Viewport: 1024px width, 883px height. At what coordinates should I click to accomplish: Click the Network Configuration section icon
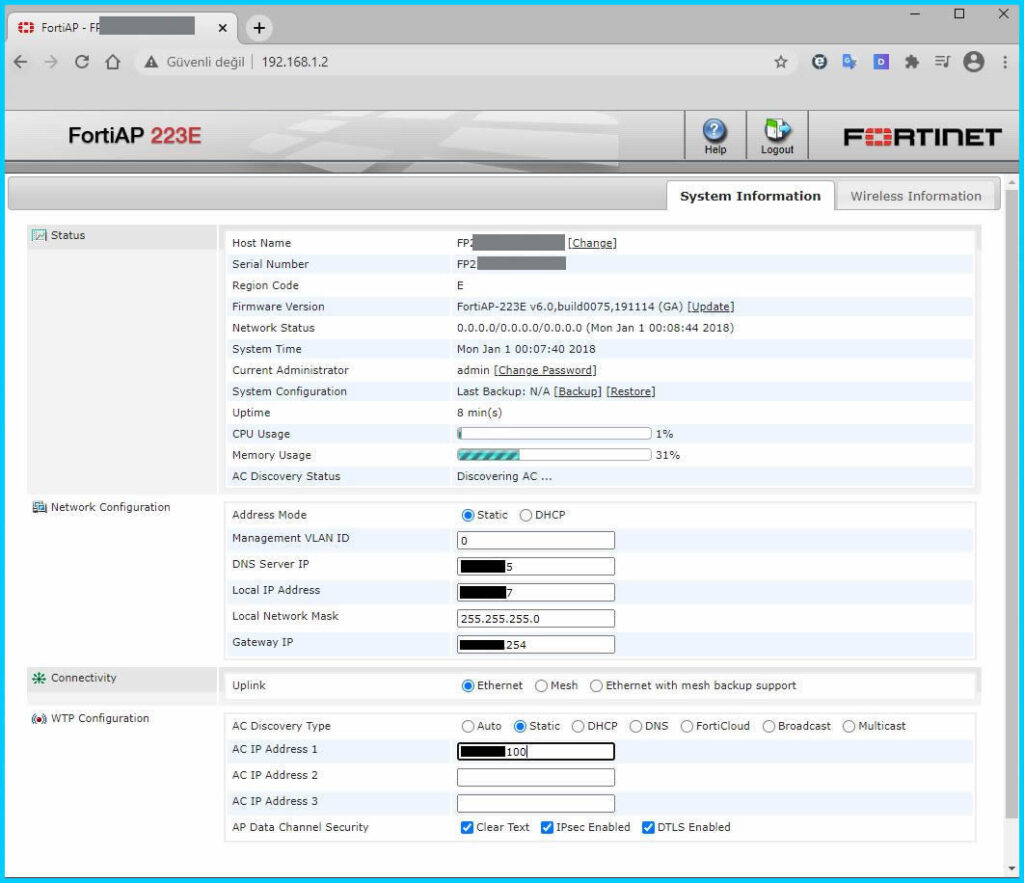[39, 507]
